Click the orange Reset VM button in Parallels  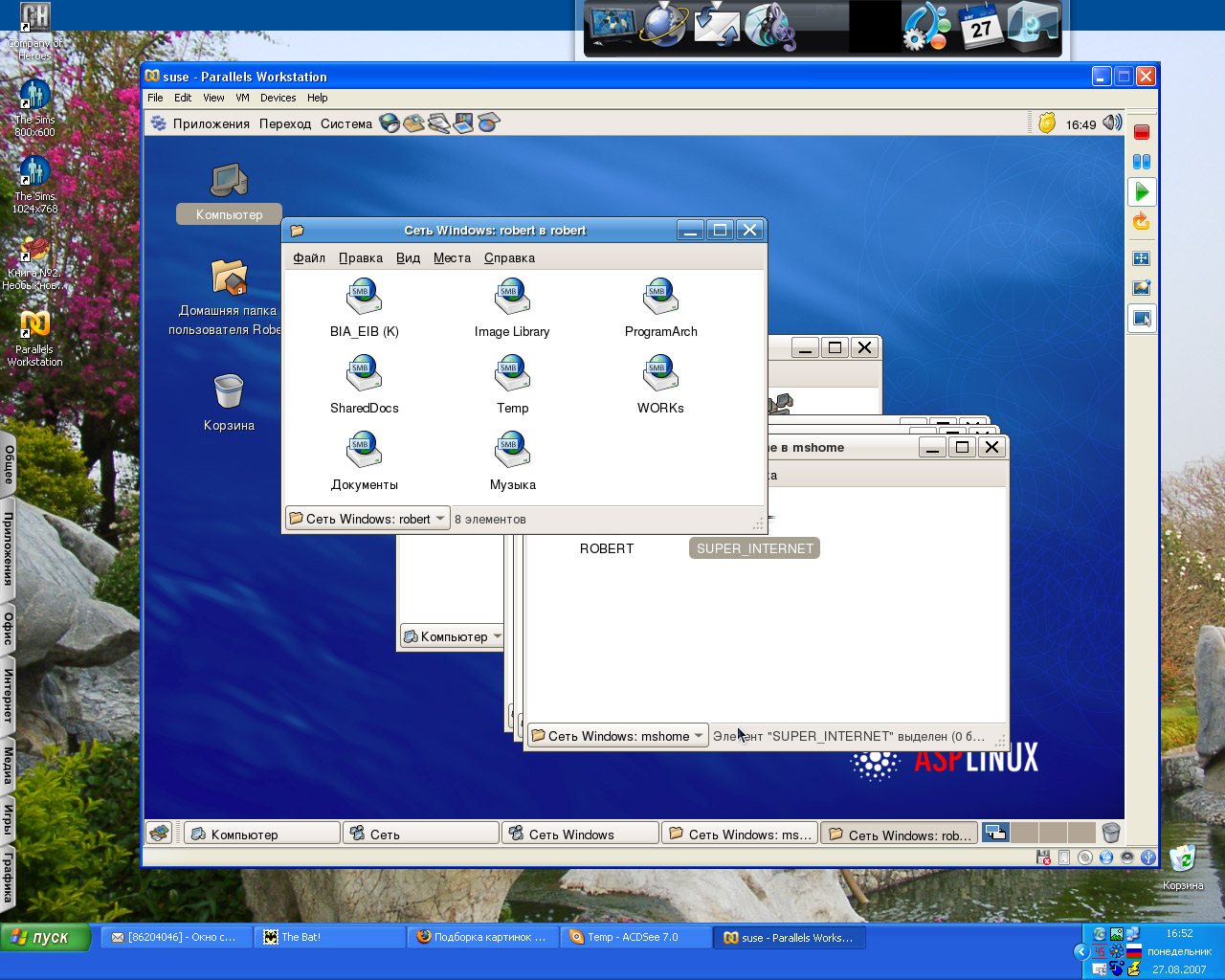tap(1142, 222)
